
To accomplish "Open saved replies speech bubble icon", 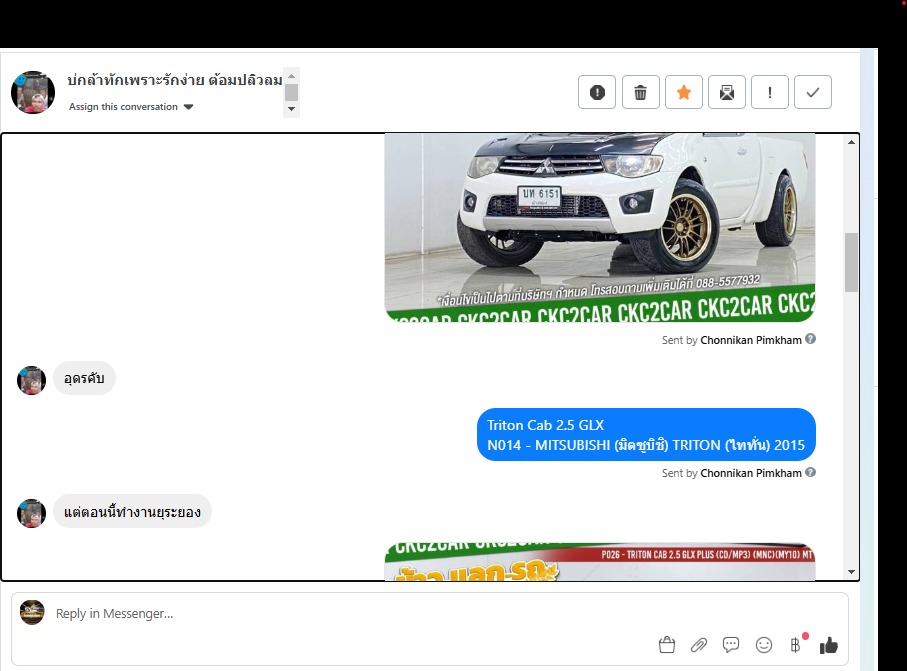I will point(731,645).
